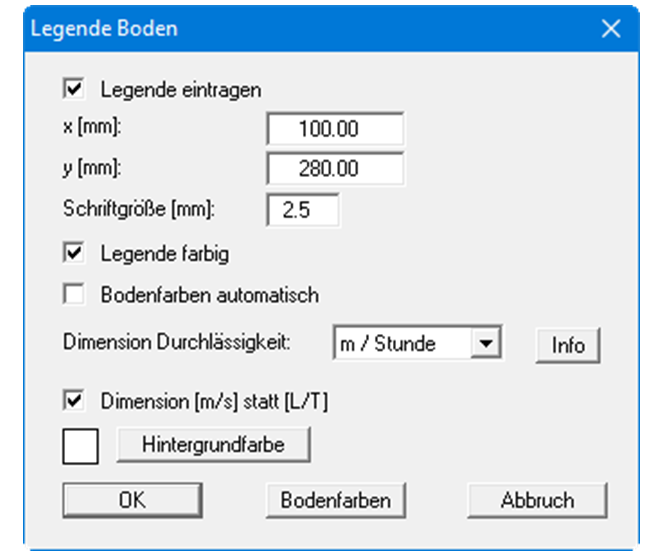Toggle the Legende eintragen checkbox
Screen dimensions: 649x559
(x=73, y=89)
